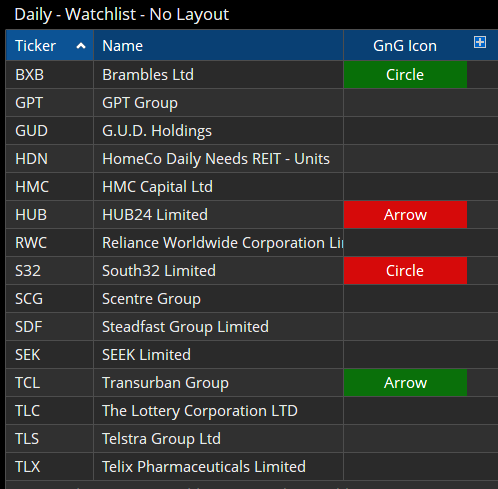The height and width of the screenshot is (489, 498).
Task: Sort by the Ticker column header
Action: (50, 45)
